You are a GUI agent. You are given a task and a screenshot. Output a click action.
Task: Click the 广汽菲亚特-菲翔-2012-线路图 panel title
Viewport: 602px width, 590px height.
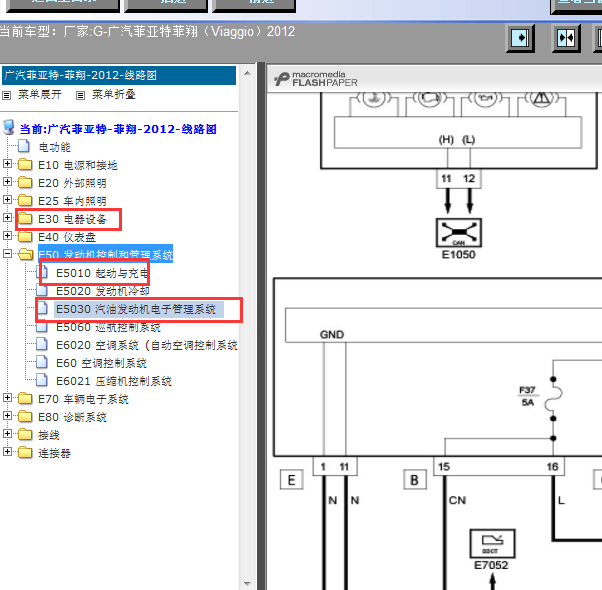coord(119,75)
